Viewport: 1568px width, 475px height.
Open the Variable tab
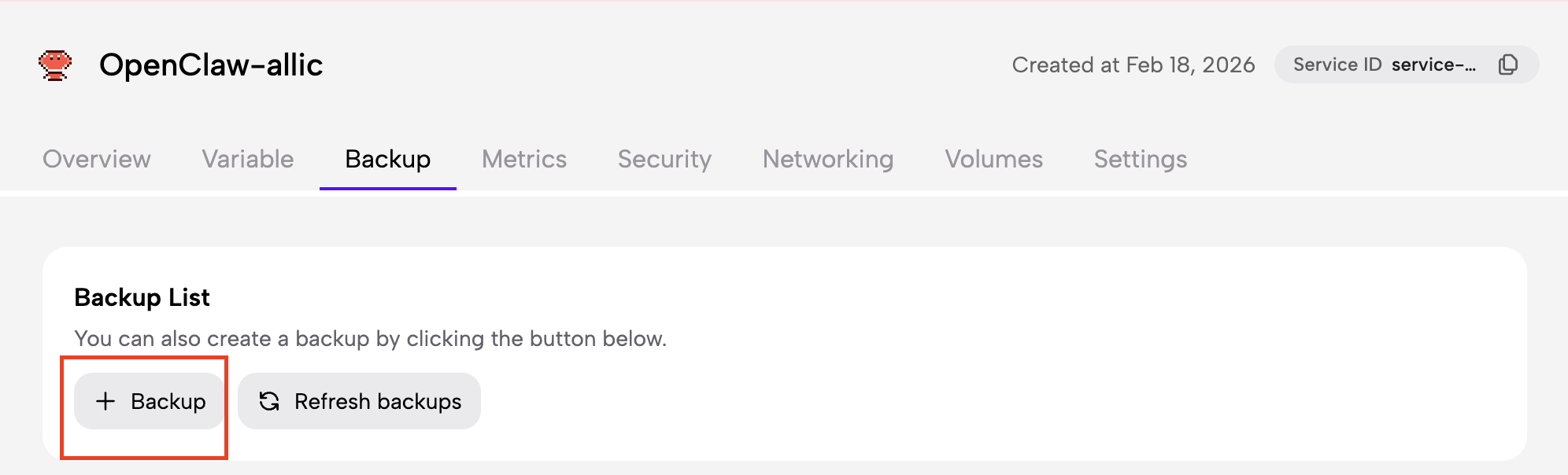pyautogui.click(x=247, y=159)
